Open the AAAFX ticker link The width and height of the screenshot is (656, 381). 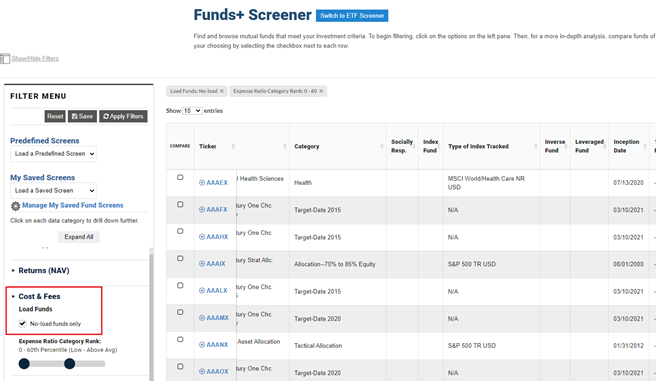(x=217, y=210)
